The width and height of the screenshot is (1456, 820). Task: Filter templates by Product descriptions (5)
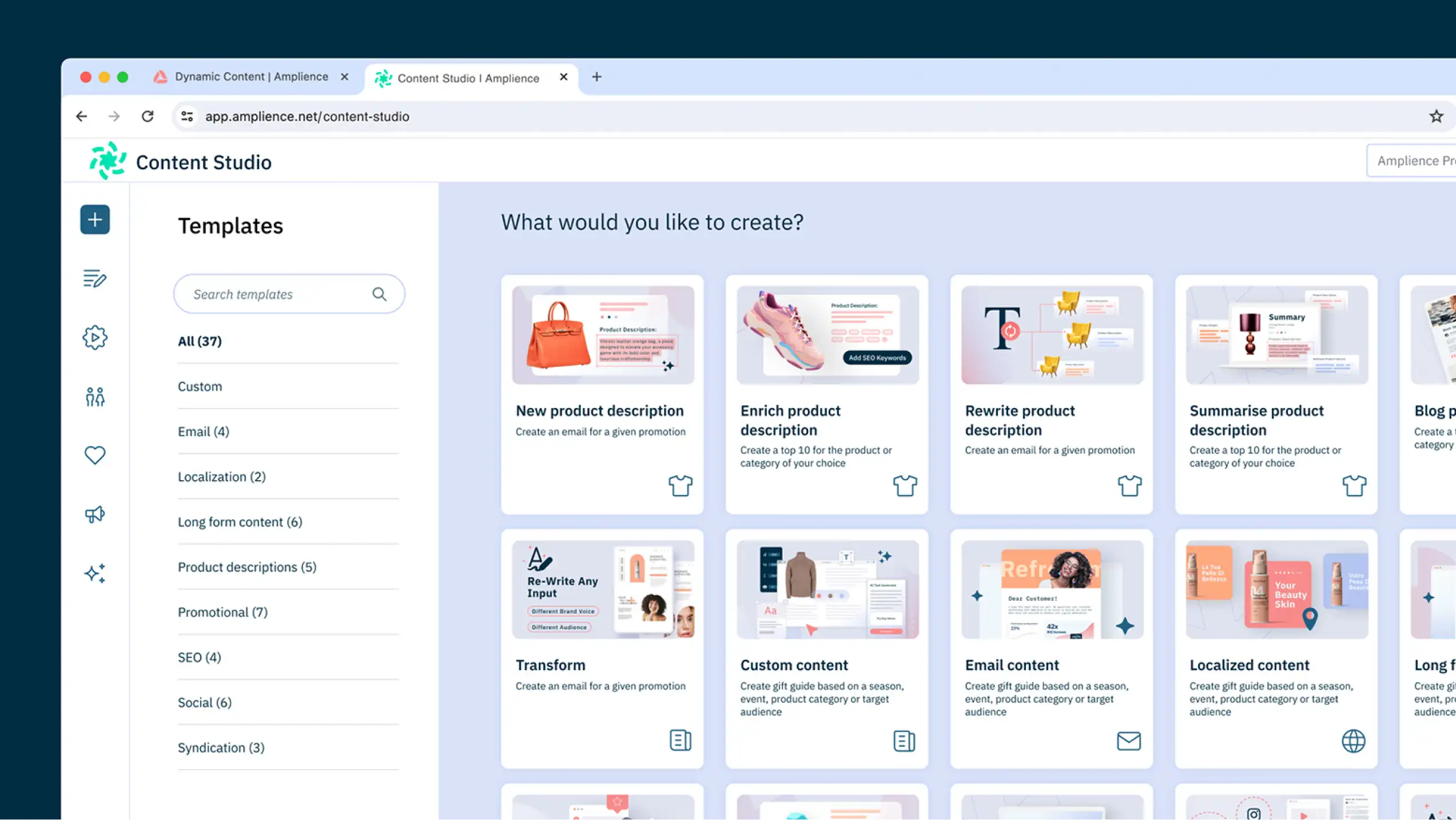[247, 567]
